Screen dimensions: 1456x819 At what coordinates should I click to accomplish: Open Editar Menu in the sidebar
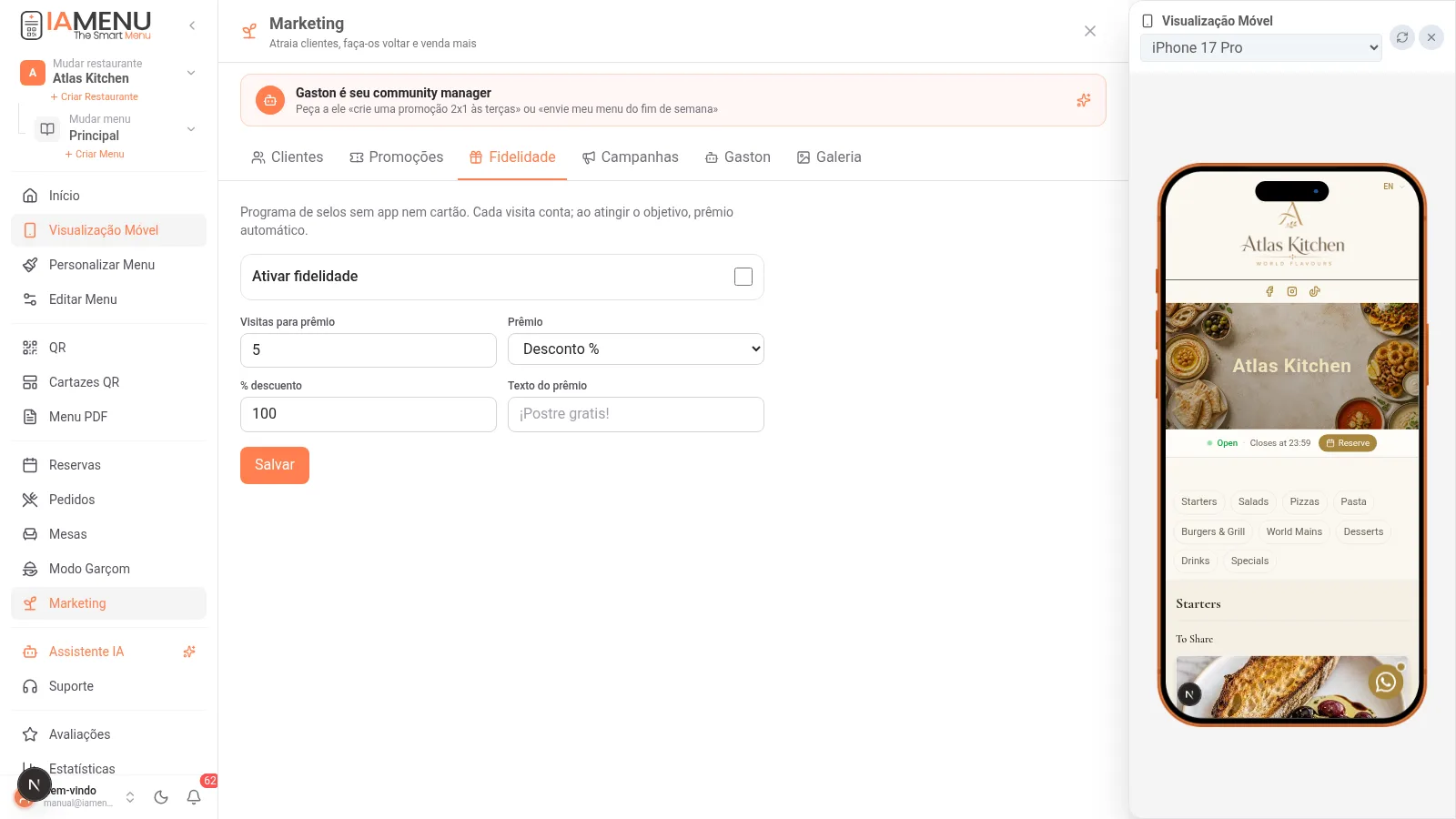(x=108, y=299)
